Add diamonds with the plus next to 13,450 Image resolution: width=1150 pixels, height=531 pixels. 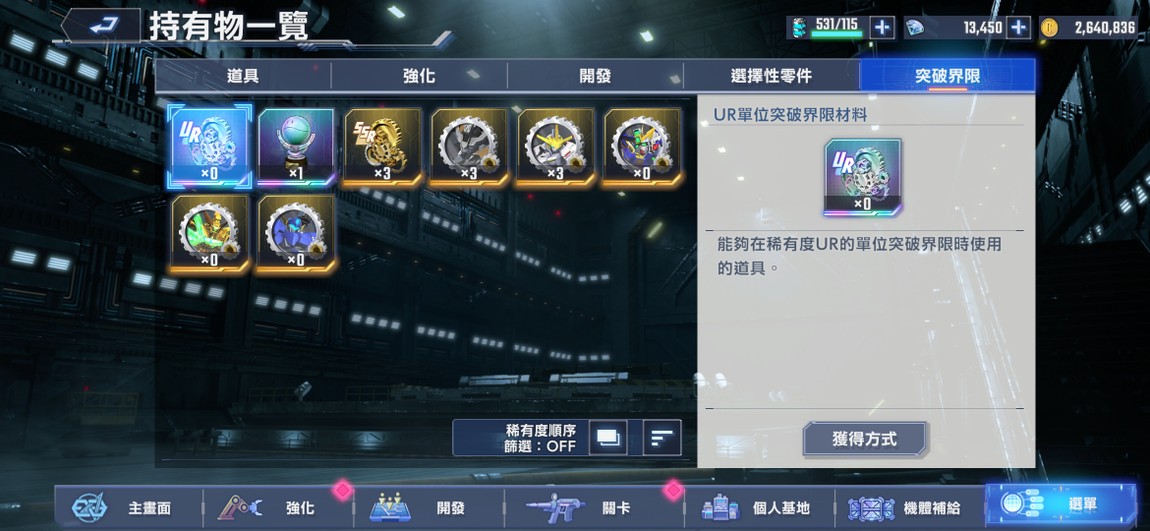point(1017,28)
